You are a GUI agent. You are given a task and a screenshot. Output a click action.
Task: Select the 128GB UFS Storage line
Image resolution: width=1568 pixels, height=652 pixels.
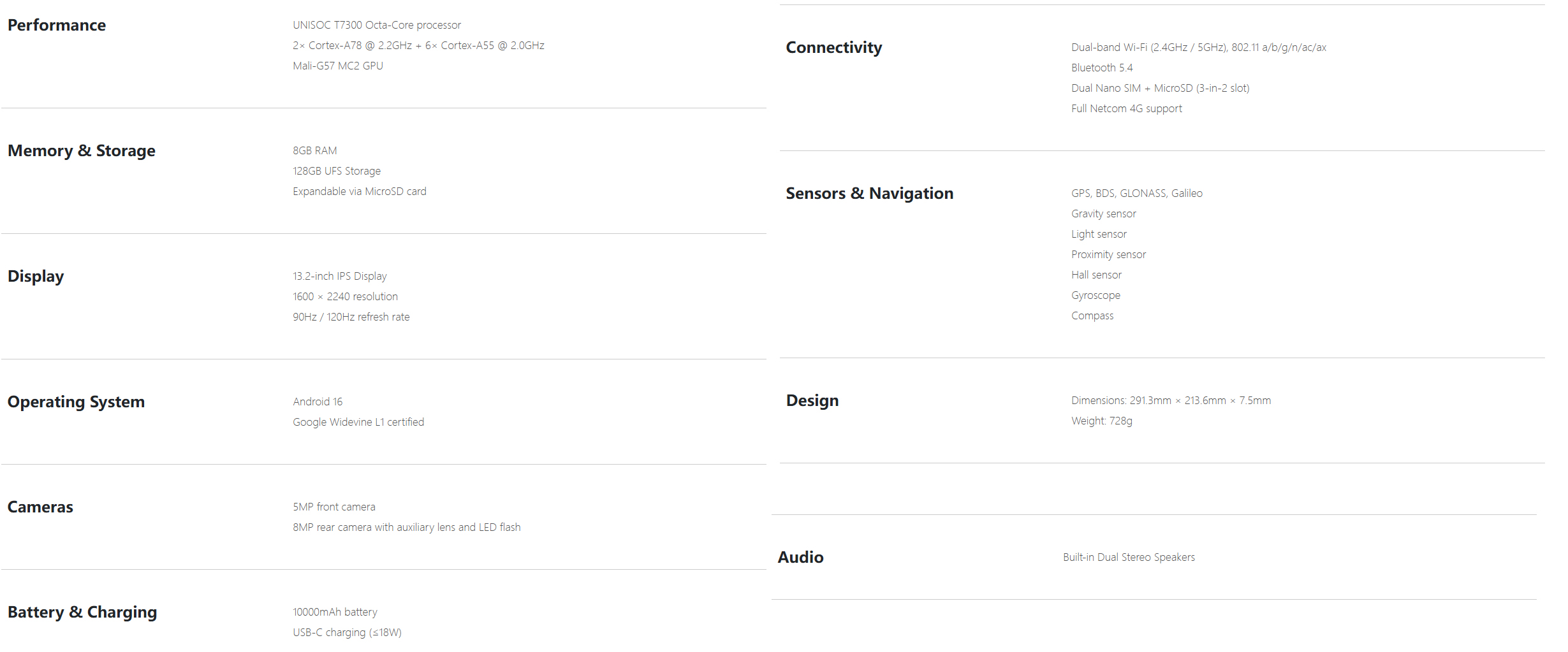coord(337,171)
